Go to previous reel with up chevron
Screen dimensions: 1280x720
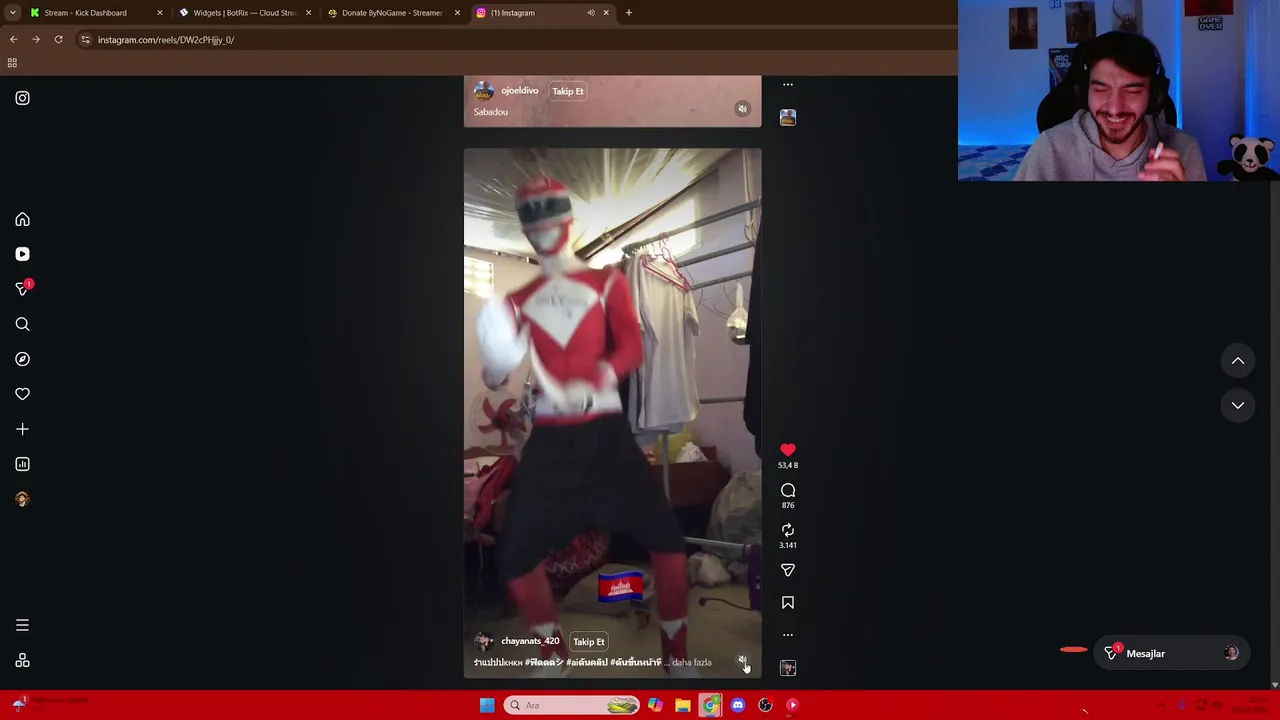click(1238, 361)
